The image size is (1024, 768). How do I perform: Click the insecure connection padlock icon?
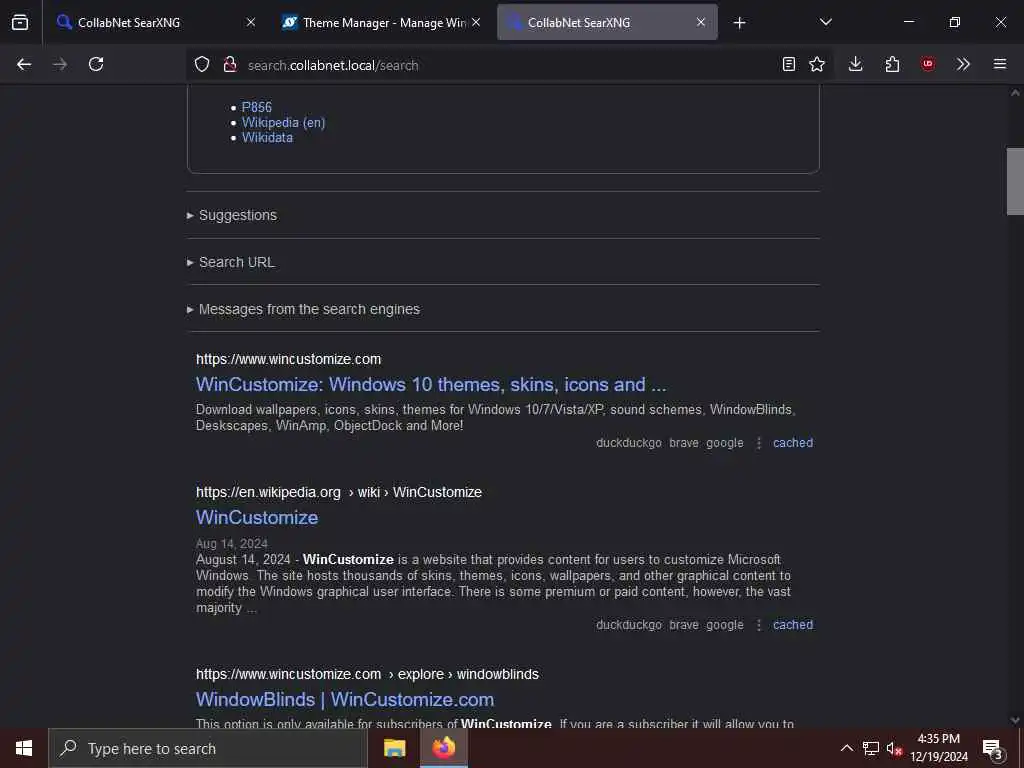(230, 64)
